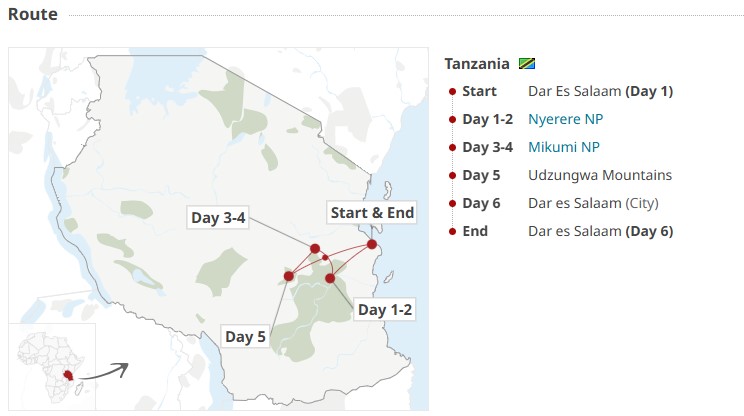Click the Udzungwa Mountains itinerary entry
Image resolution: width=744 pixels, height=416 pixels.
click(x=600, y=175)
